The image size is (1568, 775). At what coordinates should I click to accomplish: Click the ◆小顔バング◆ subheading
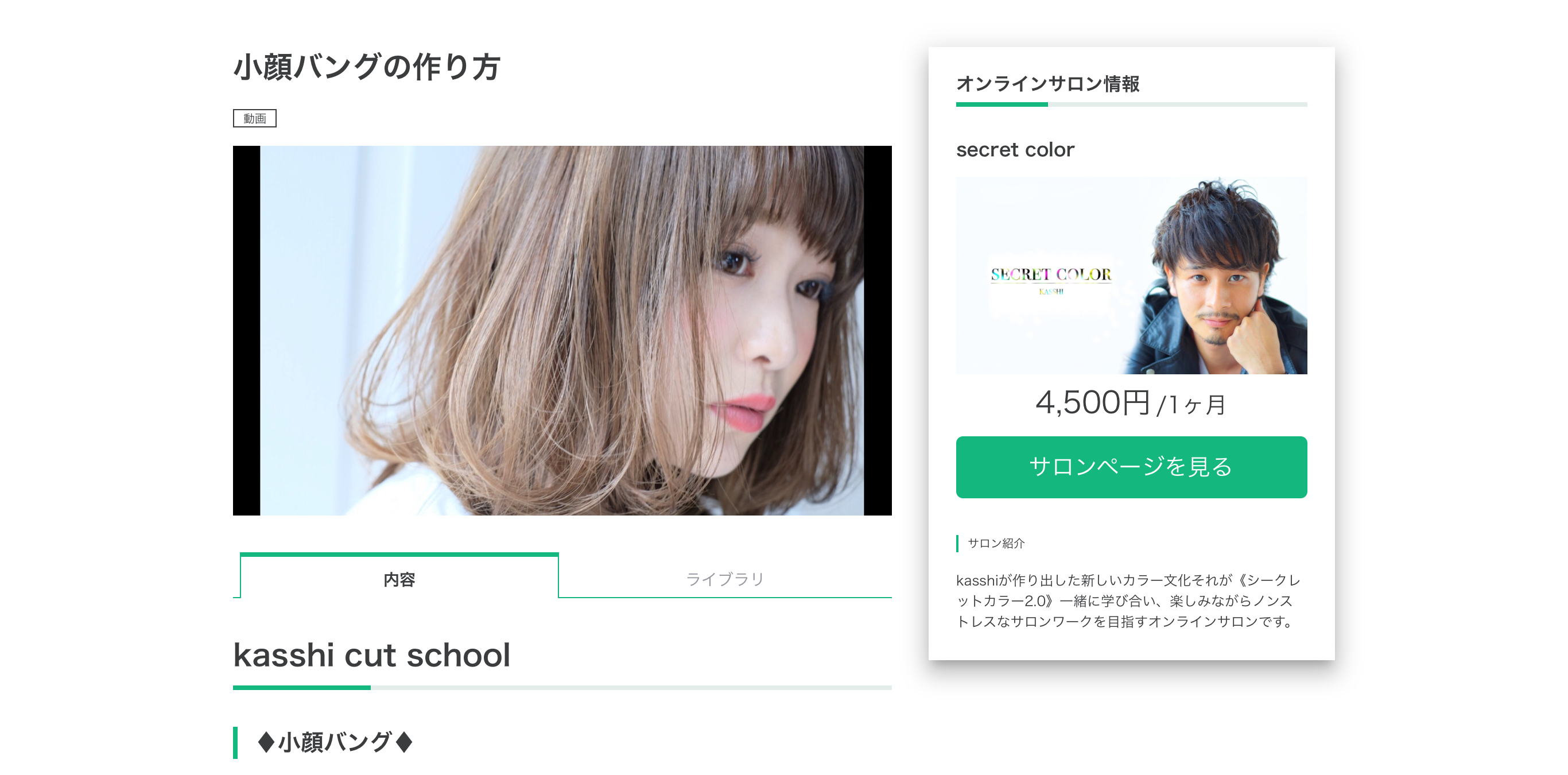(x=335, y=742)
